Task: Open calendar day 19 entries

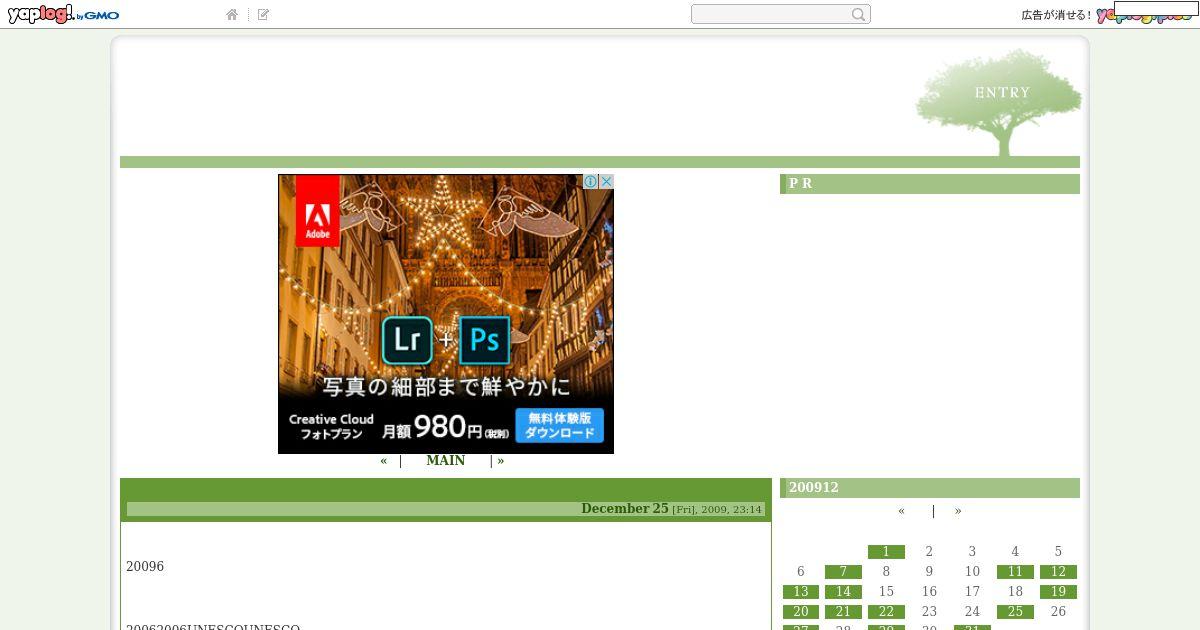Action: click(x=1058, y=592)
